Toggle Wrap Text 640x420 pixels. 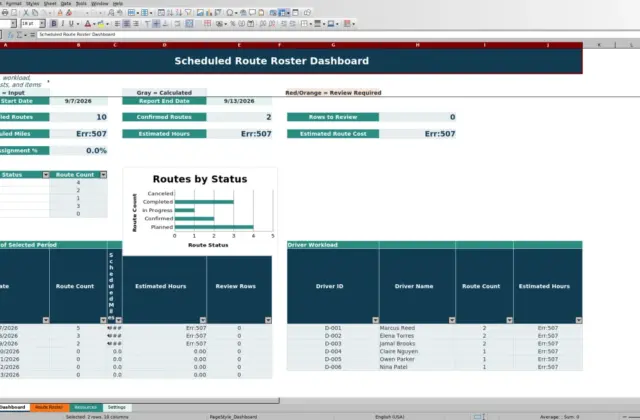178,24
